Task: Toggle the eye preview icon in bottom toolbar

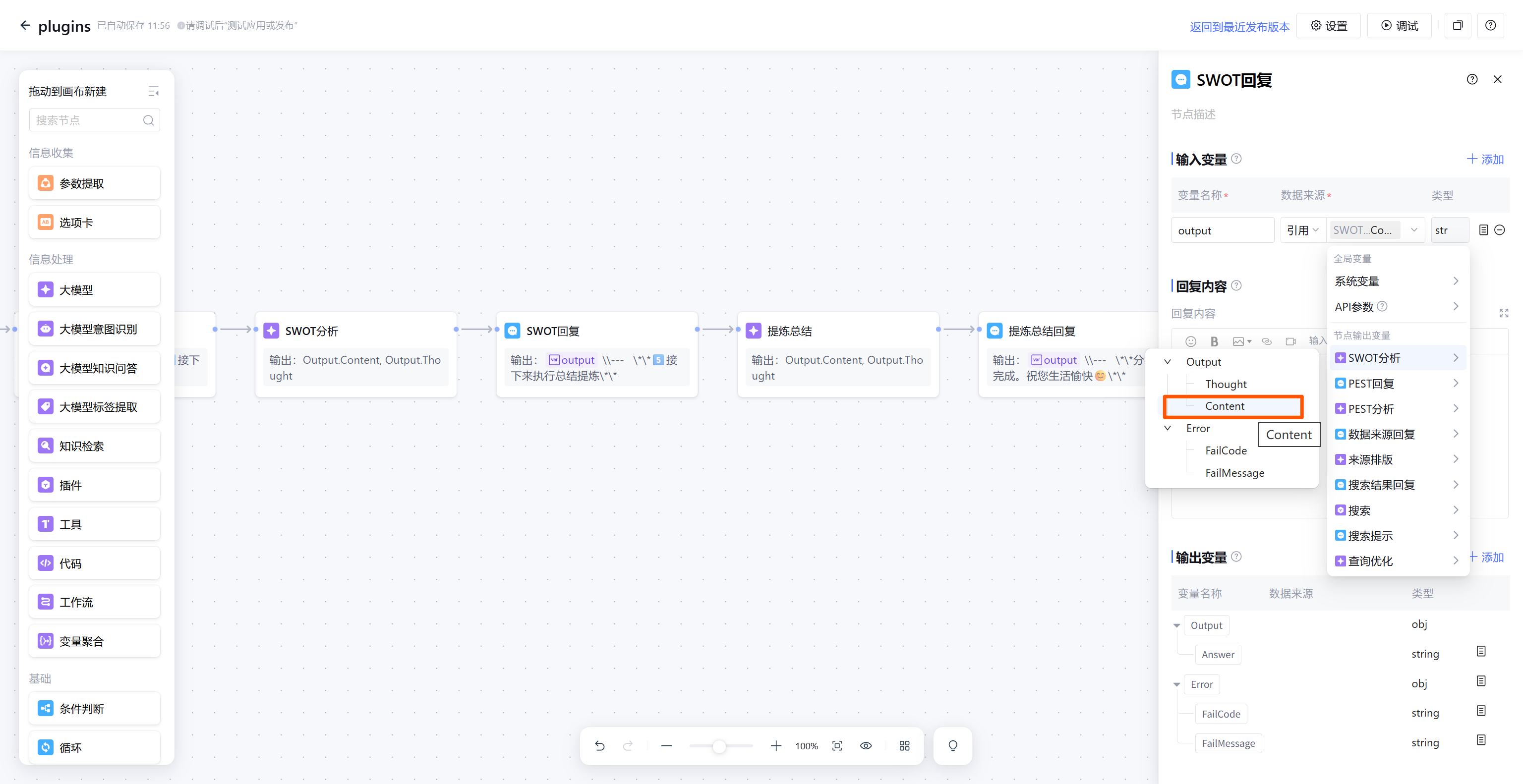Action: tap(866, 746)
